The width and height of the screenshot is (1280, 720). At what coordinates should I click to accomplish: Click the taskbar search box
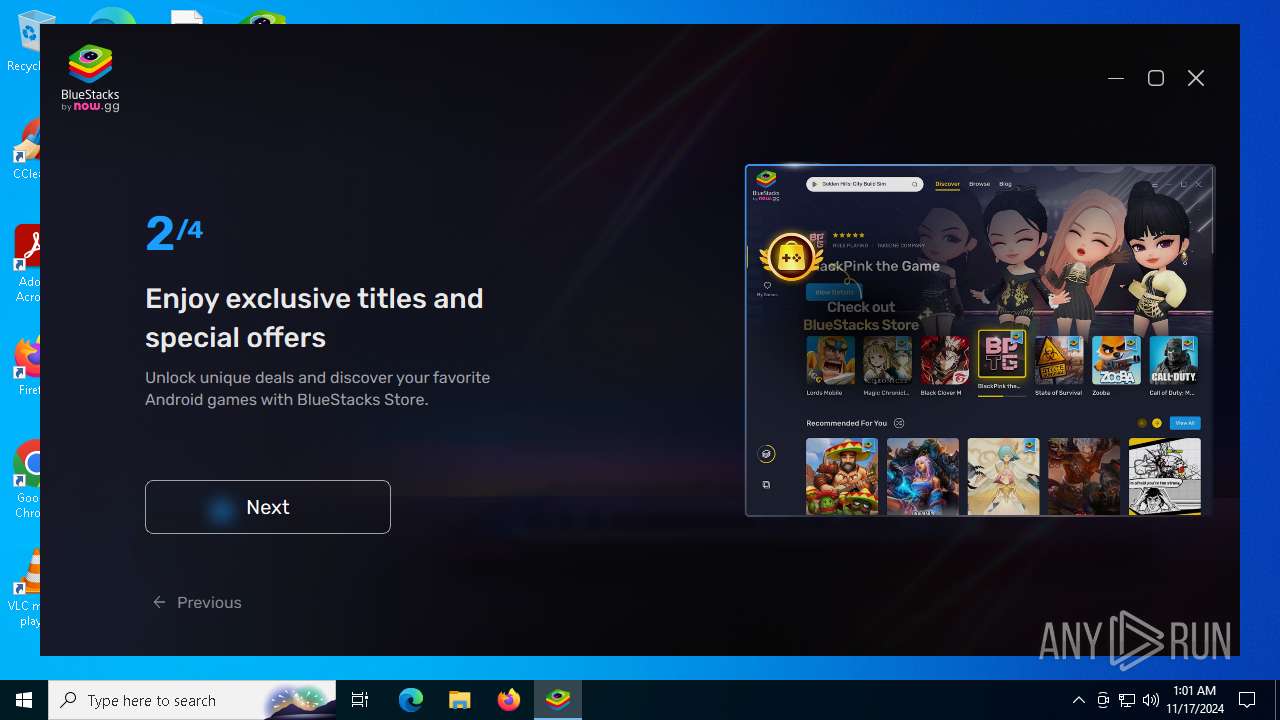coord(192,700)
